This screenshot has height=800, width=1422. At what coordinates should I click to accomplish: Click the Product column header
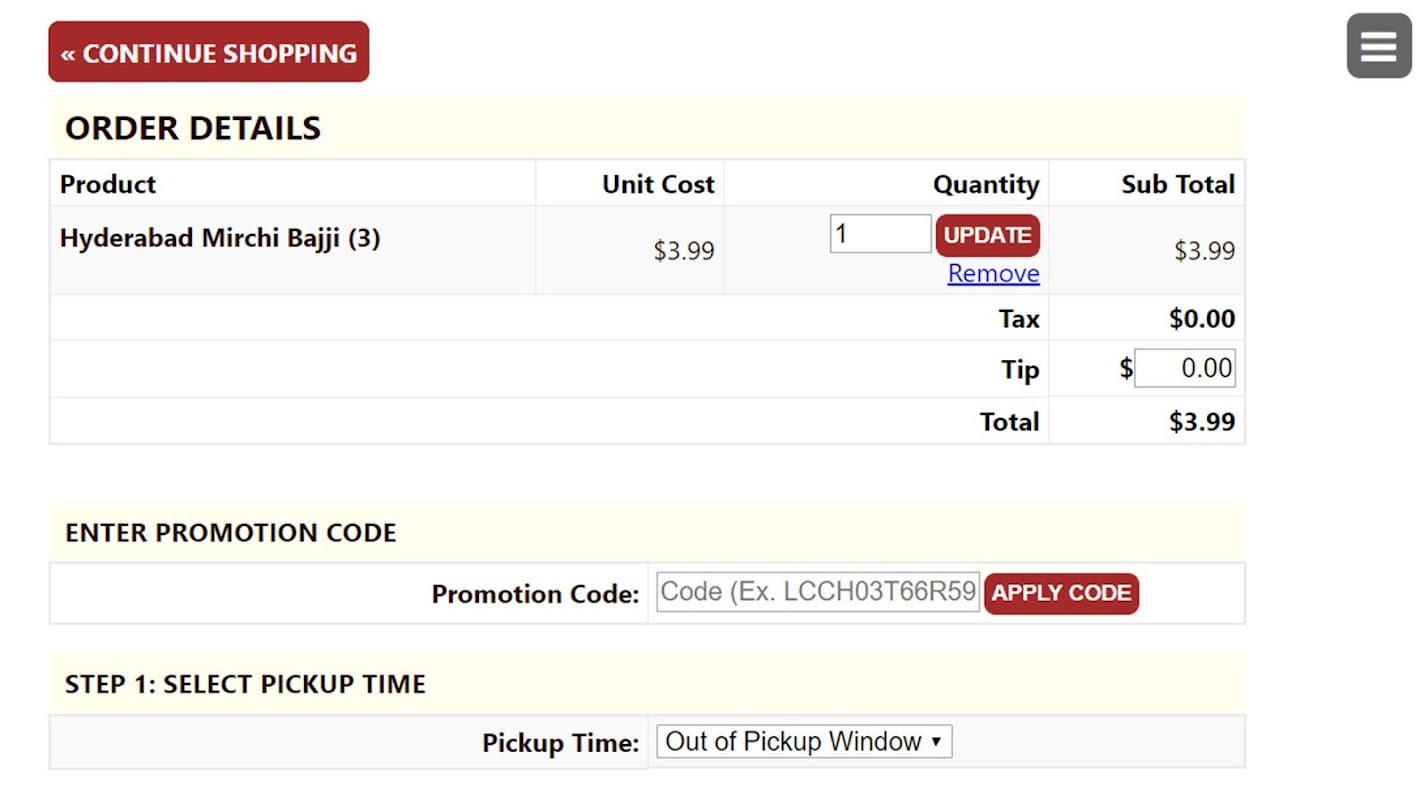[x=108, y=184]
